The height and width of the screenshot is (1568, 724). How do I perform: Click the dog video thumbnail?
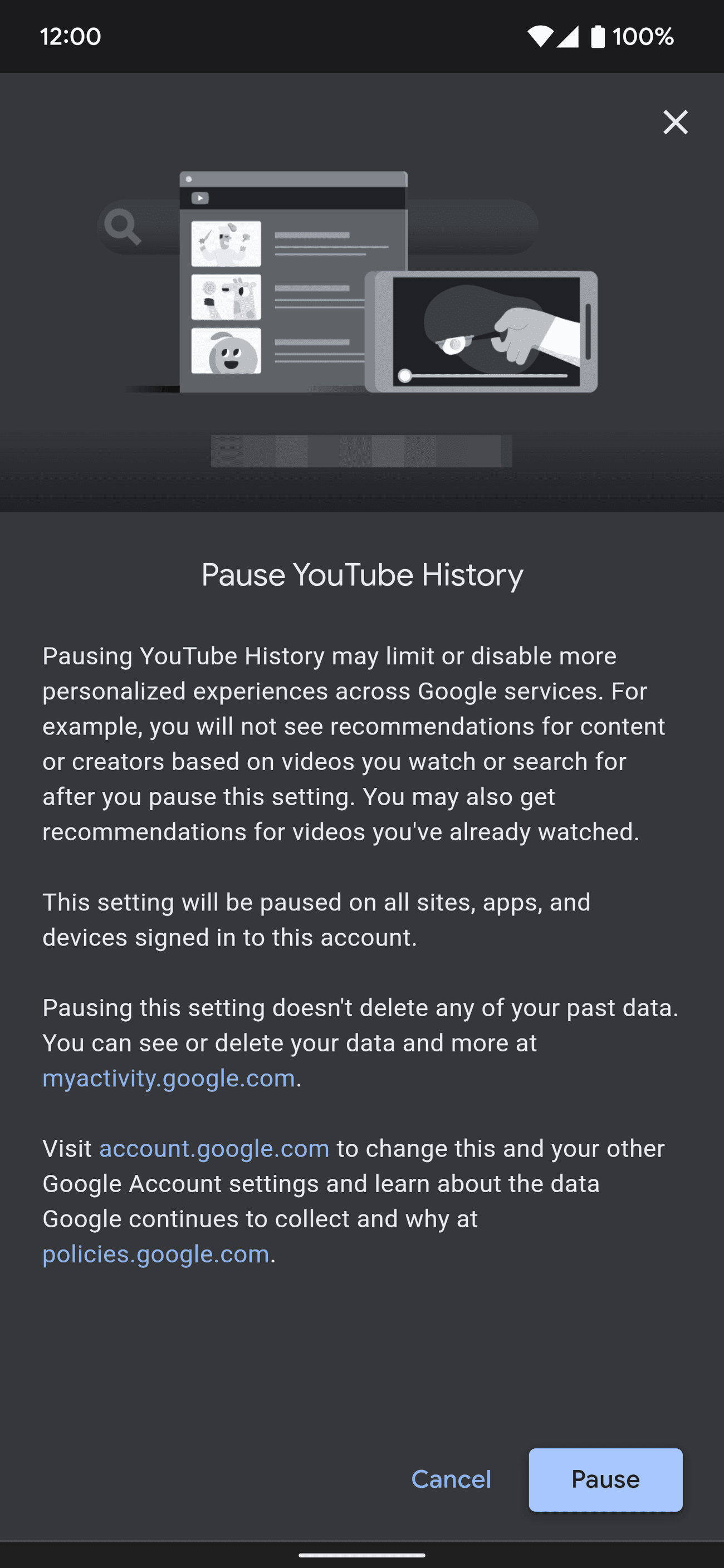coord(226,298)
